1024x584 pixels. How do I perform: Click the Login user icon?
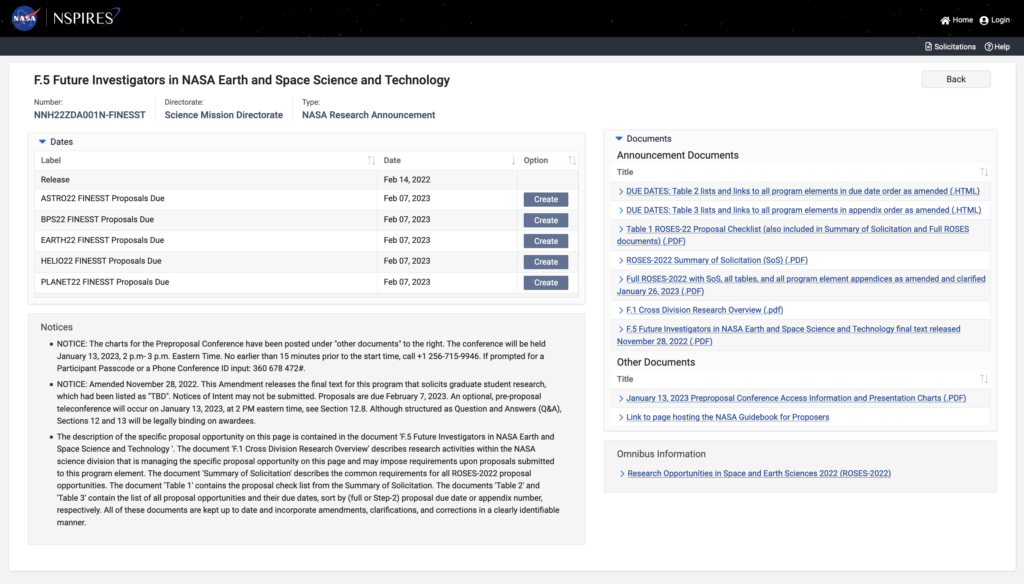[984, 20]
